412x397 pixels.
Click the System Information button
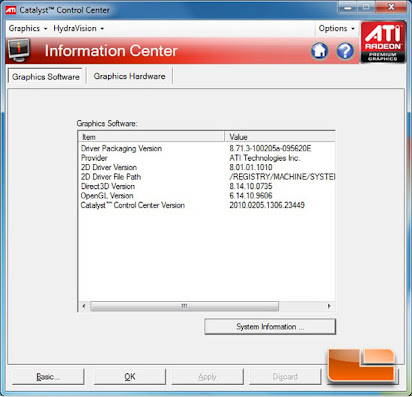(x=270, y=327)
